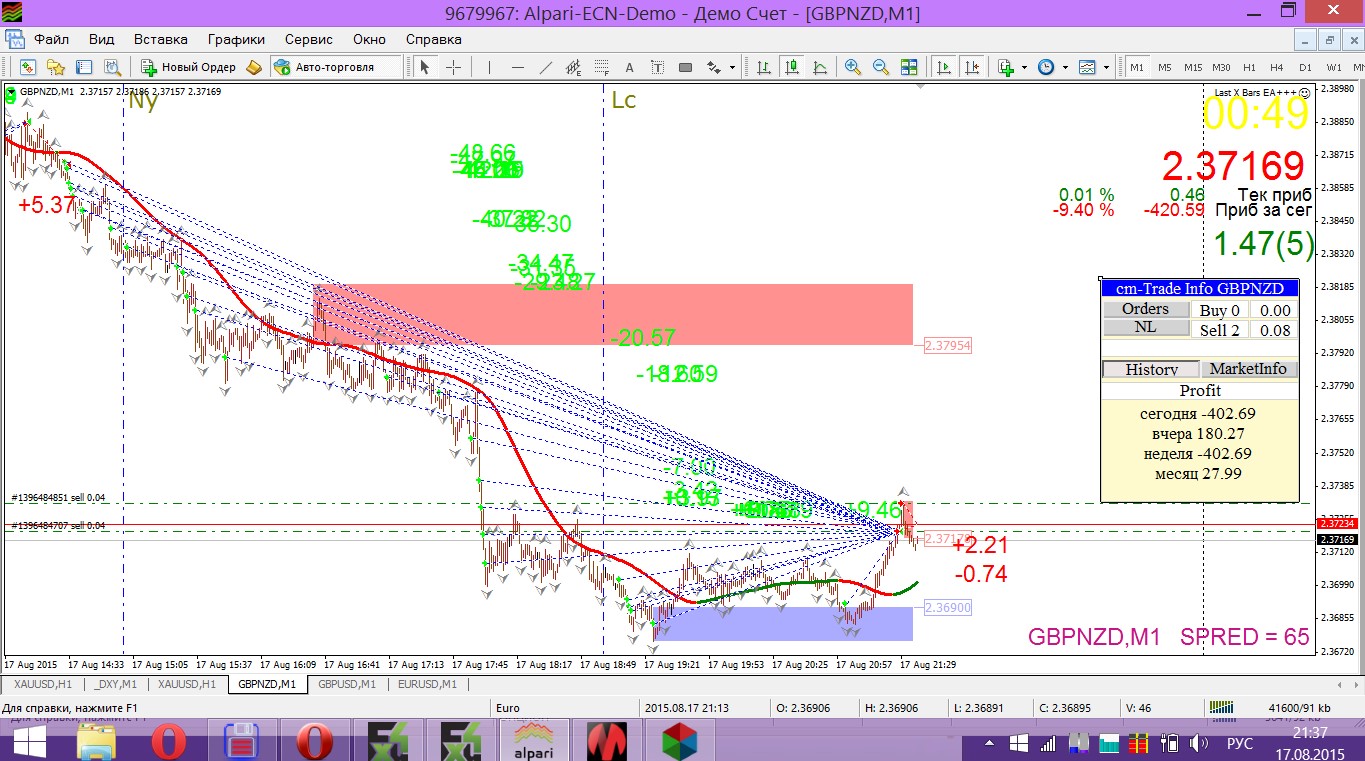Click the '#1396484851 sell 0.04' order label
The image size is (1365, 761).
(x=58, y=497)
